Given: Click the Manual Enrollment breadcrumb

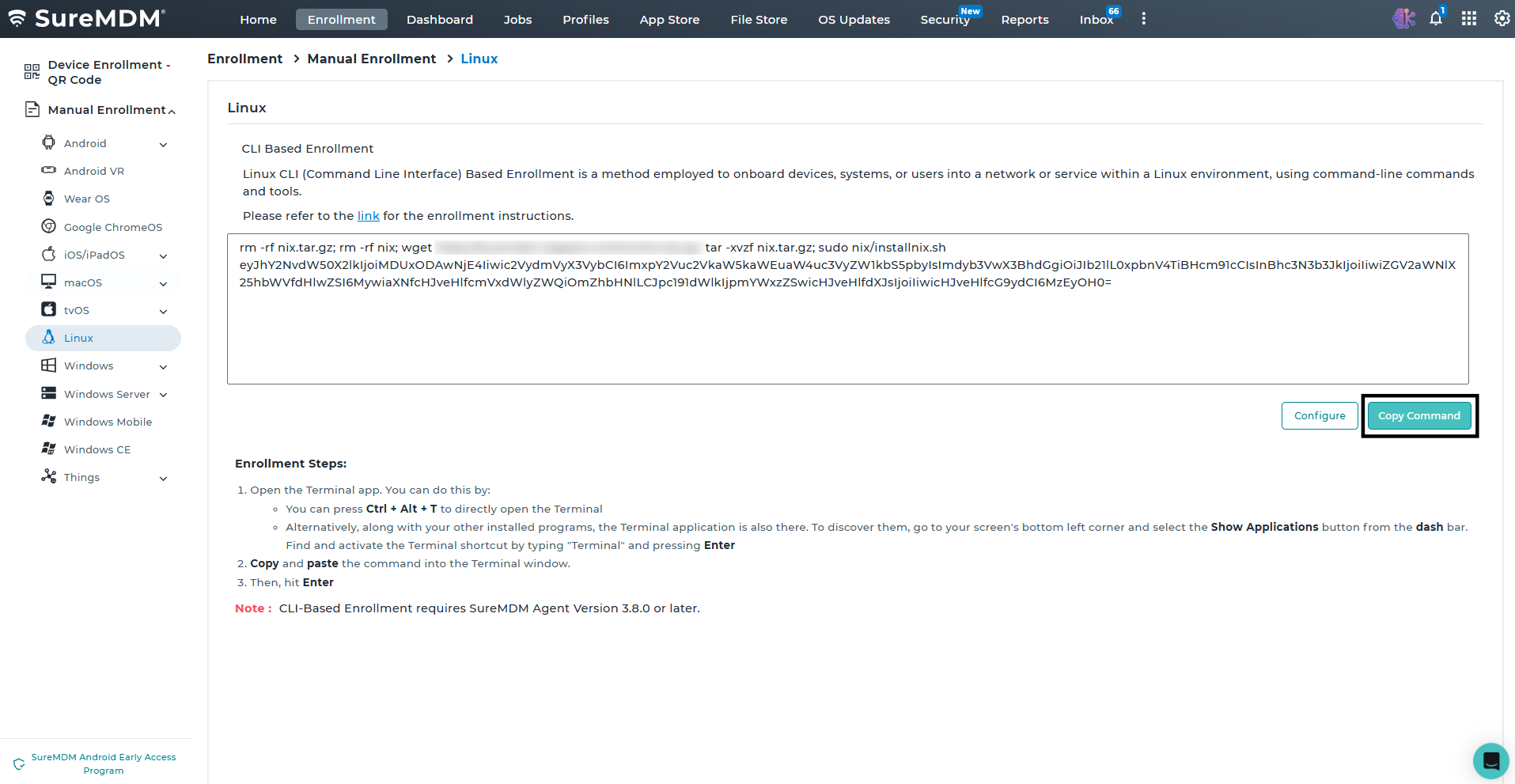Looking at the screenshot, I should pos(372,59).
